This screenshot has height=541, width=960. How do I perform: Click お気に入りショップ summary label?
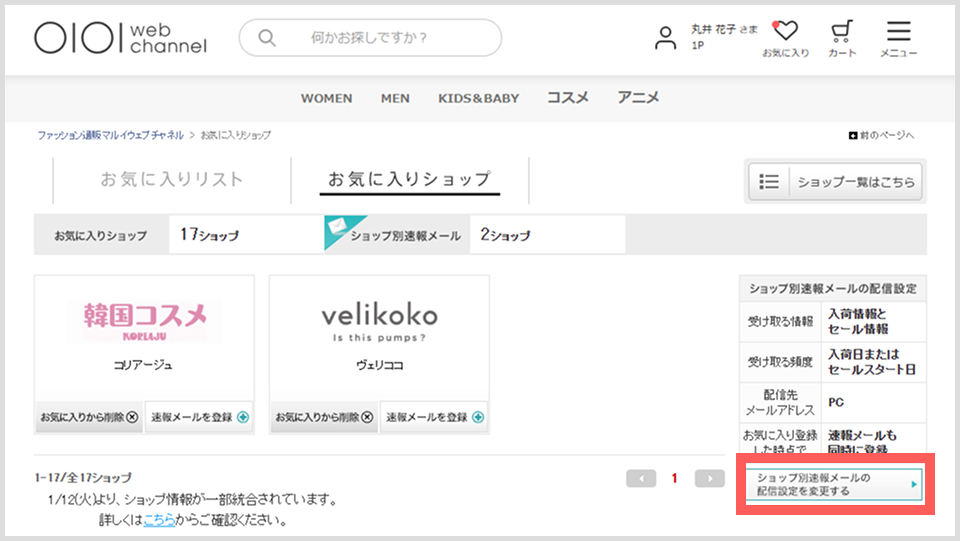(x=101, y=236)
